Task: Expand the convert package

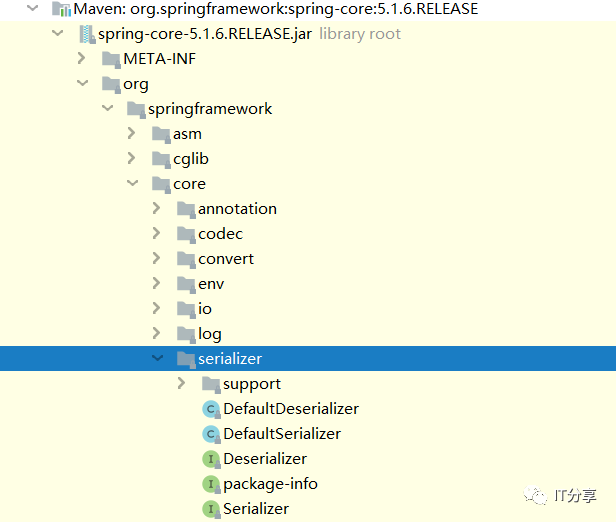Action: pos(156,258)
